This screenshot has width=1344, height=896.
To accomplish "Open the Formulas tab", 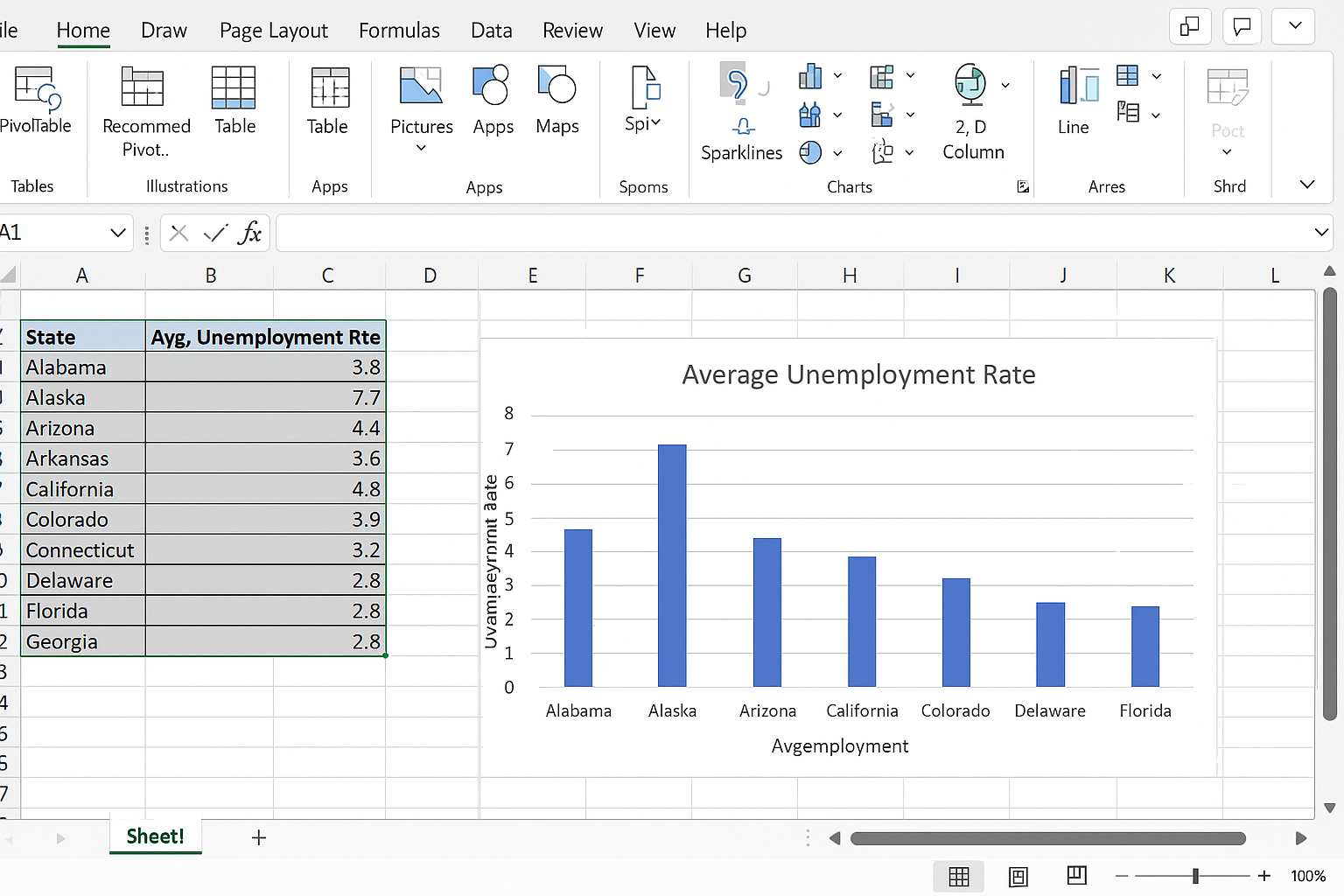I will click(399, 31).
